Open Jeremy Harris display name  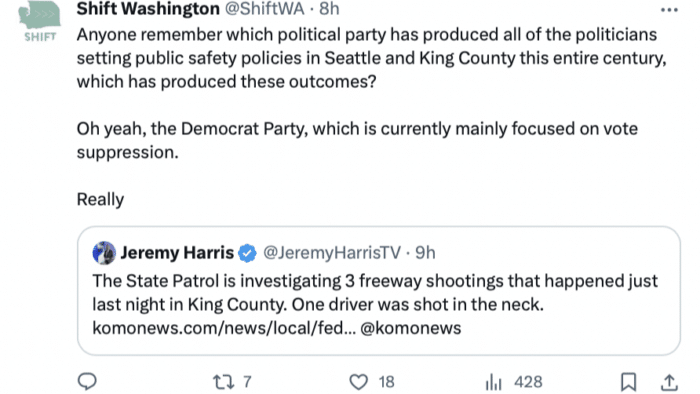click(177, 253)
